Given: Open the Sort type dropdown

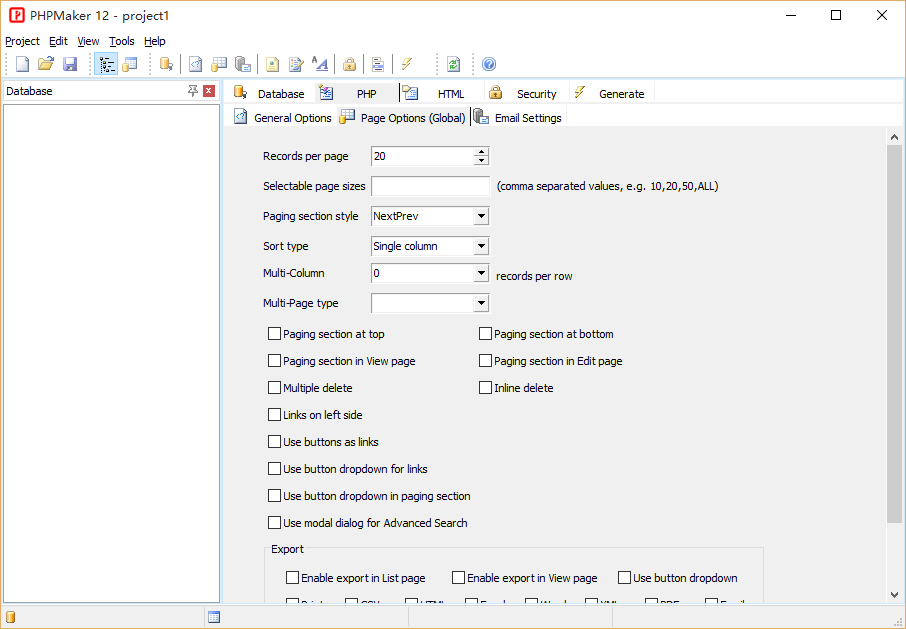Looking at the screenshot, I should (481, 246).
